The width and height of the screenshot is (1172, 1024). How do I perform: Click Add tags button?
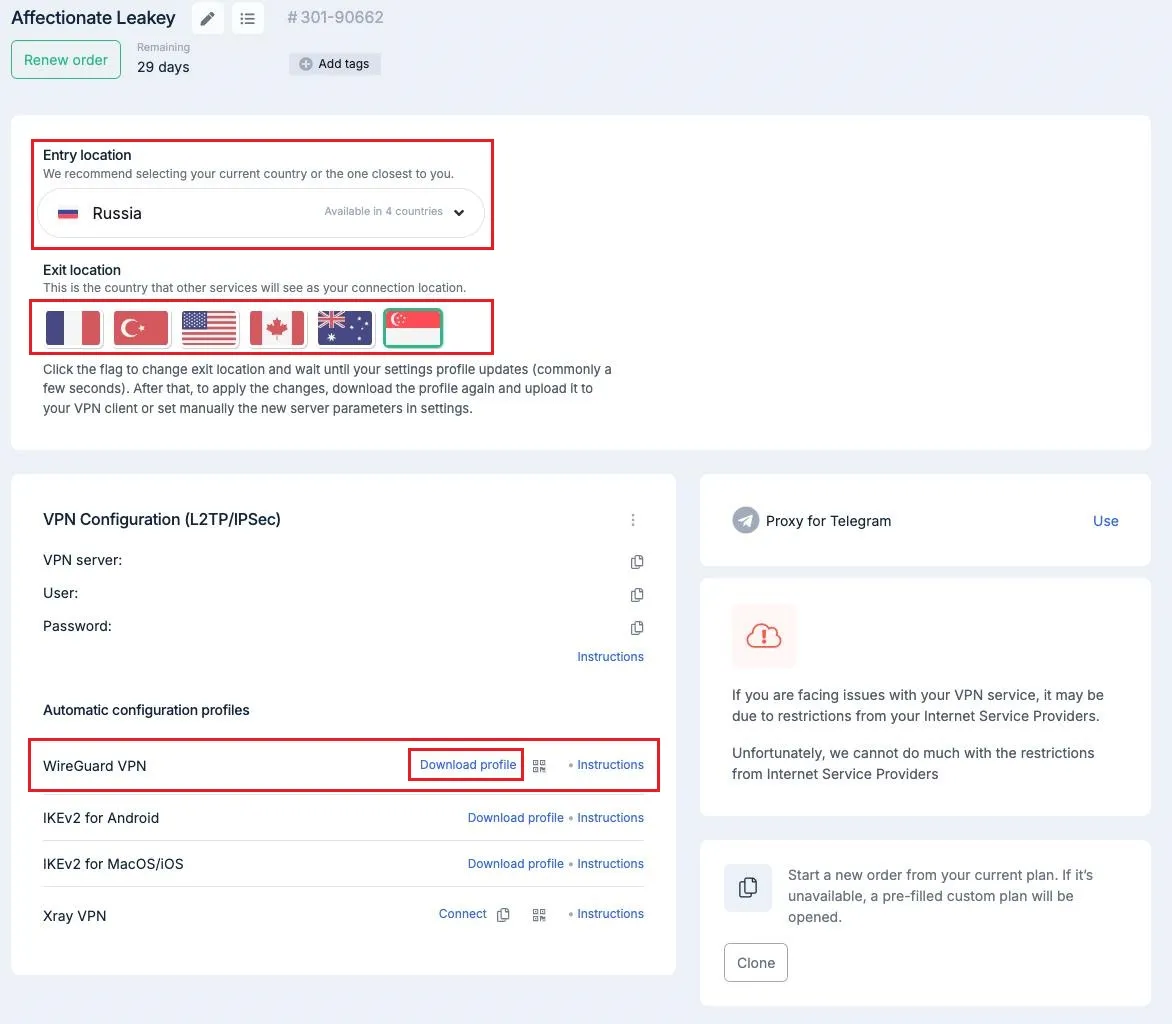pos(335,64)
